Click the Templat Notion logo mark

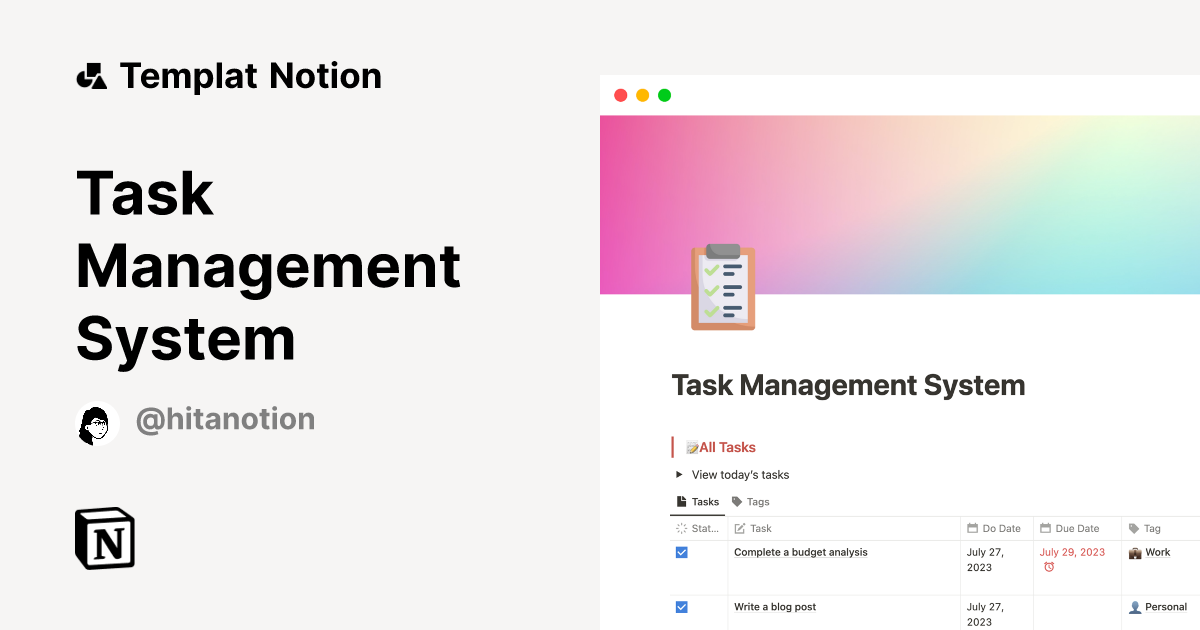91,75
